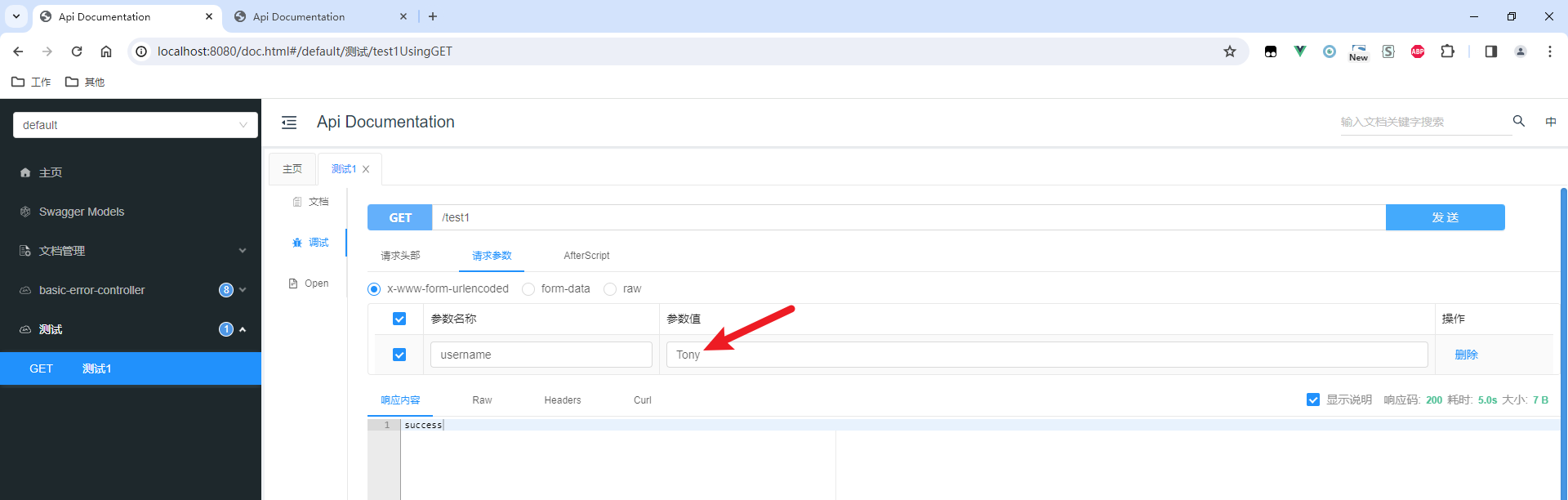Open the default group dropdown
The width and height of the screenshot is (1568, 500).
pyautogui.click(x=136, y=125)
